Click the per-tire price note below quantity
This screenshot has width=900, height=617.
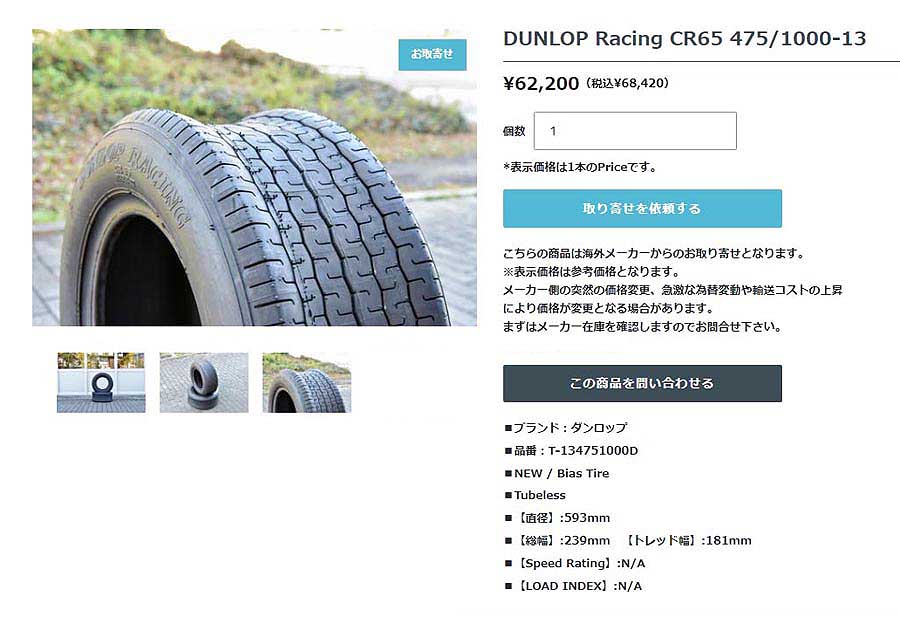(580, 167)
